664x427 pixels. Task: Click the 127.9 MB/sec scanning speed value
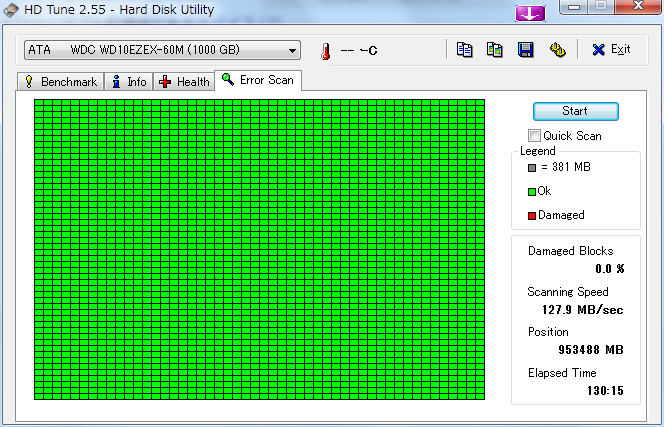click(582, 310)
